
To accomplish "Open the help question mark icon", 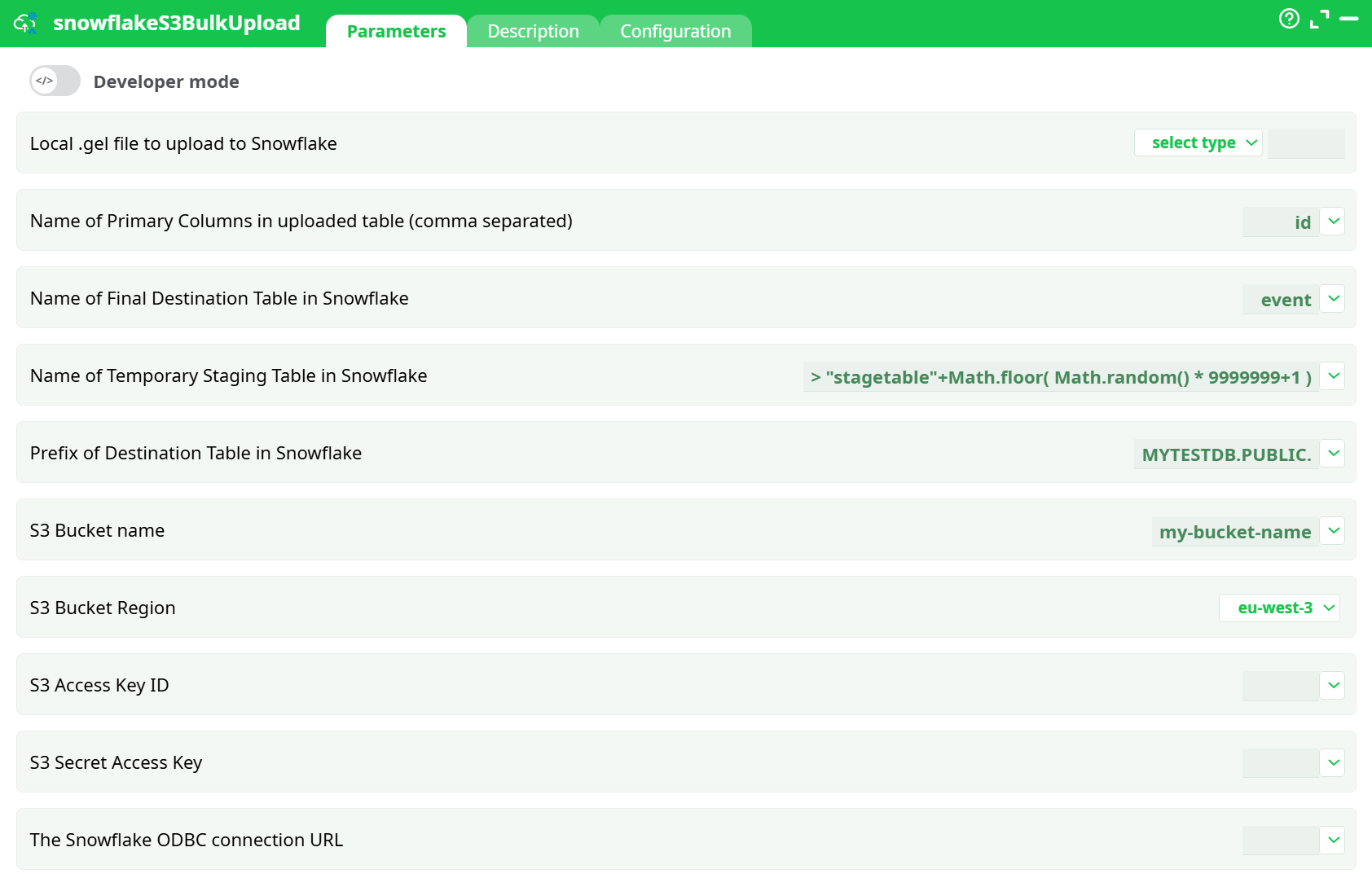I will coord(1290,20).
